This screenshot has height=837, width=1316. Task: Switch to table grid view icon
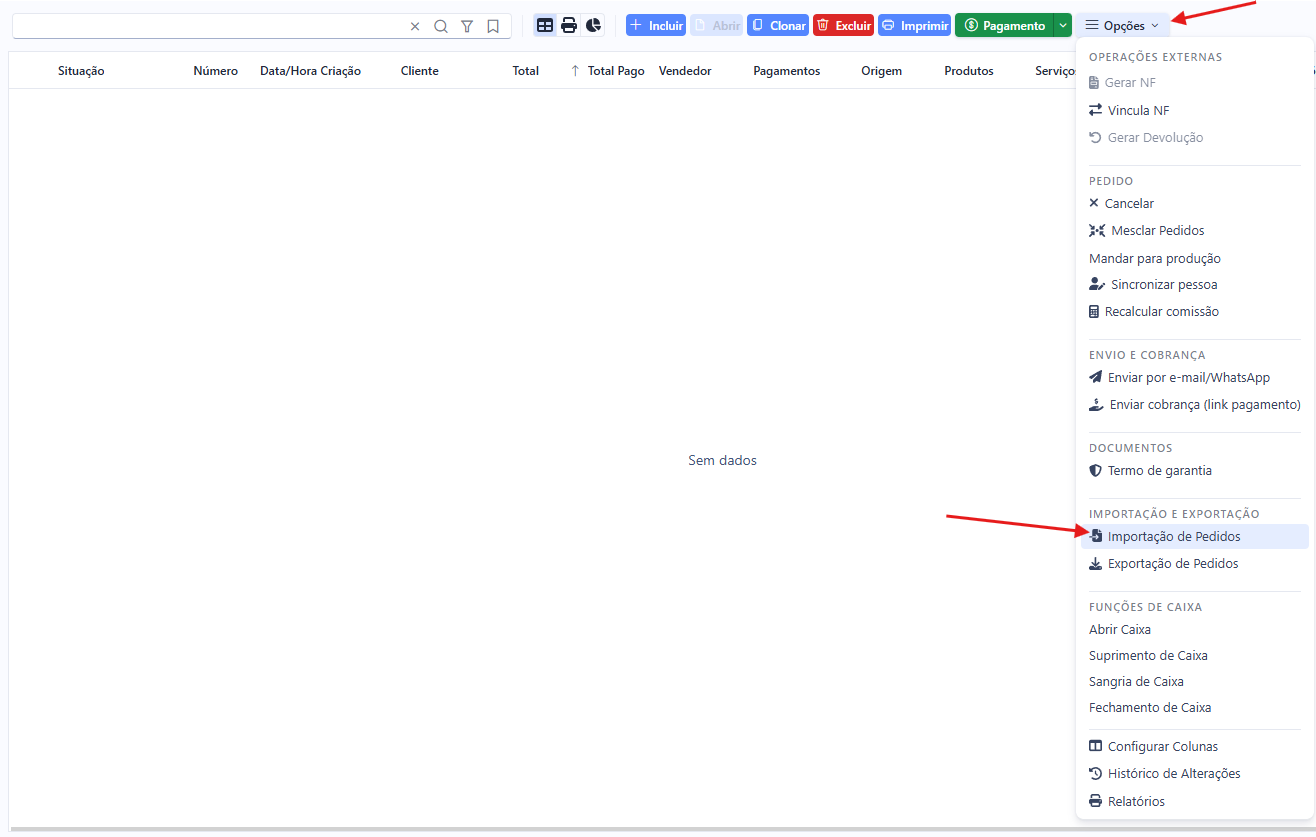click(x=545, y=25)
